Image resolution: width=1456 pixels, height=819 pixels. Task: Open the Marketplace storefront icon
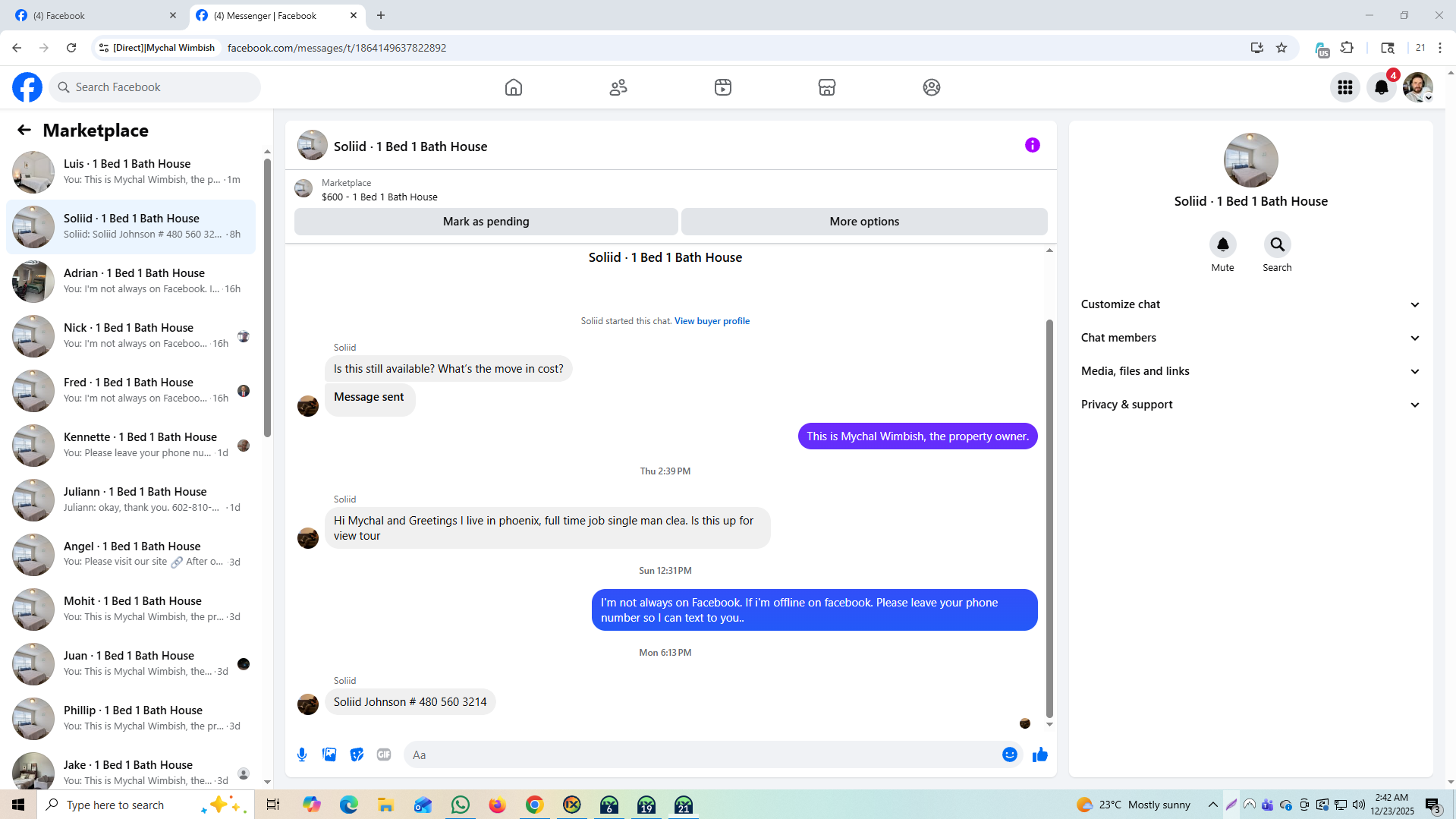(827, 87)
